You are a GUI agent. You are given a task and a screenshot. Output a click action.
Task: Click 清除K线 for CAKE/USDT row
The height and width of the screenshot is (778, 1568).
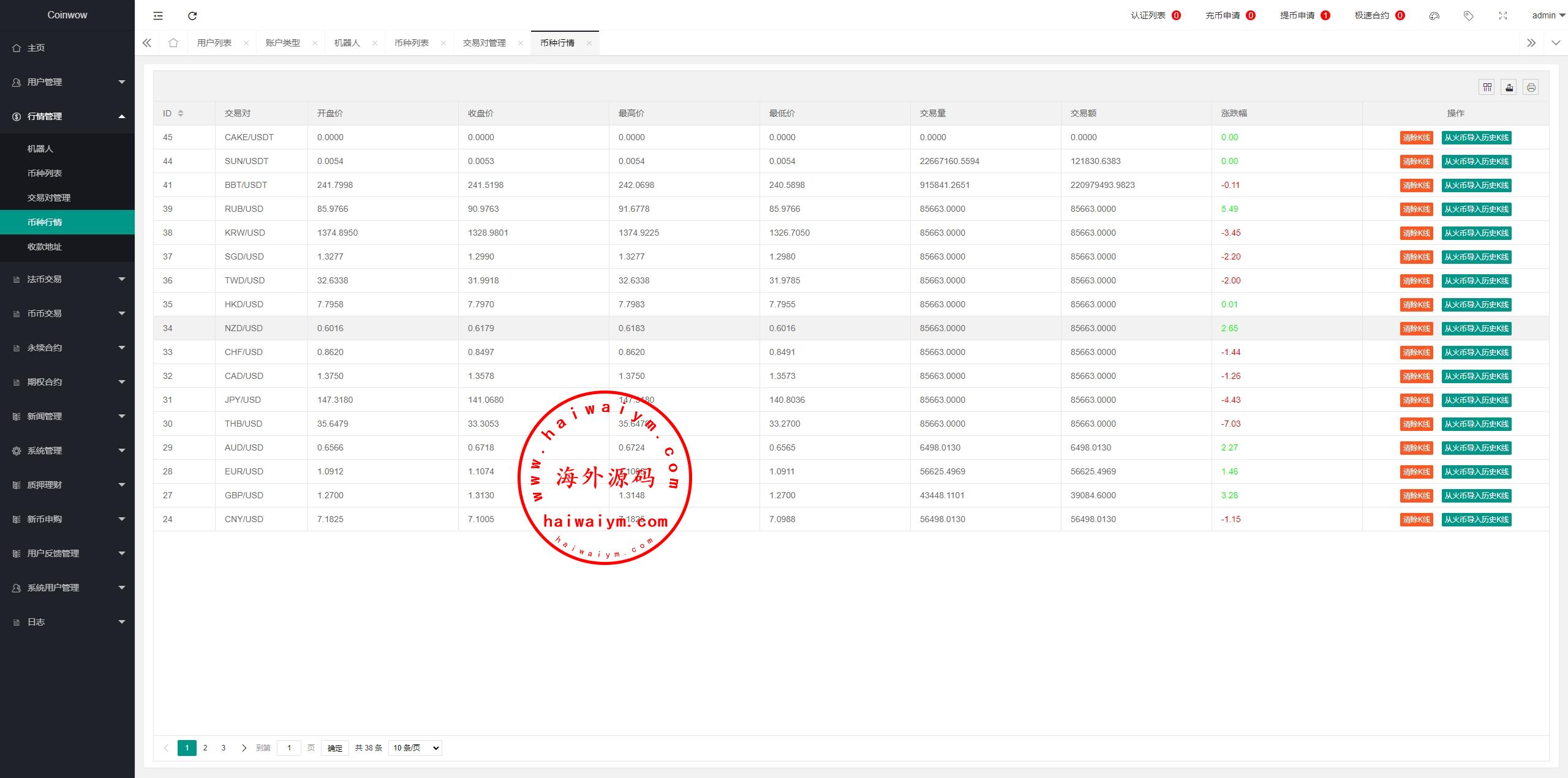[x=1416, y=138]
